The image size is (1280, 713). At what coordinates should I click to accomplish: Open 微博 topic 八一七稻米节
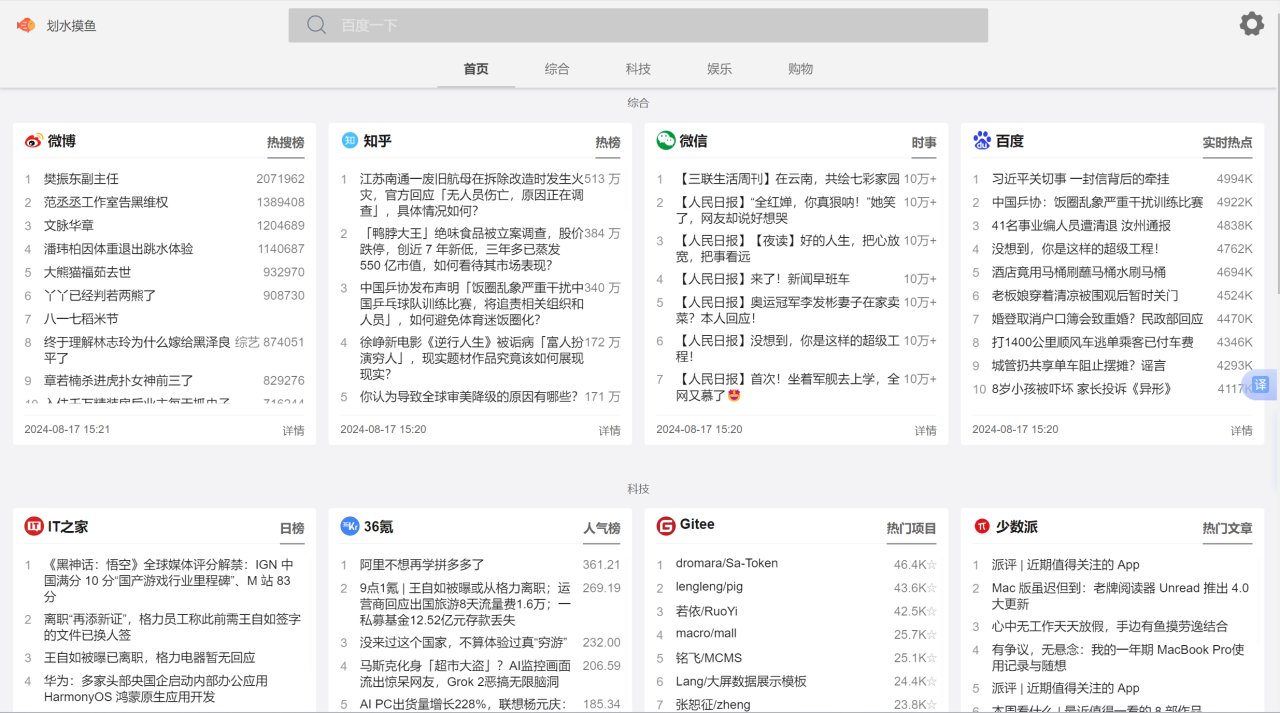tap(81, 319)
